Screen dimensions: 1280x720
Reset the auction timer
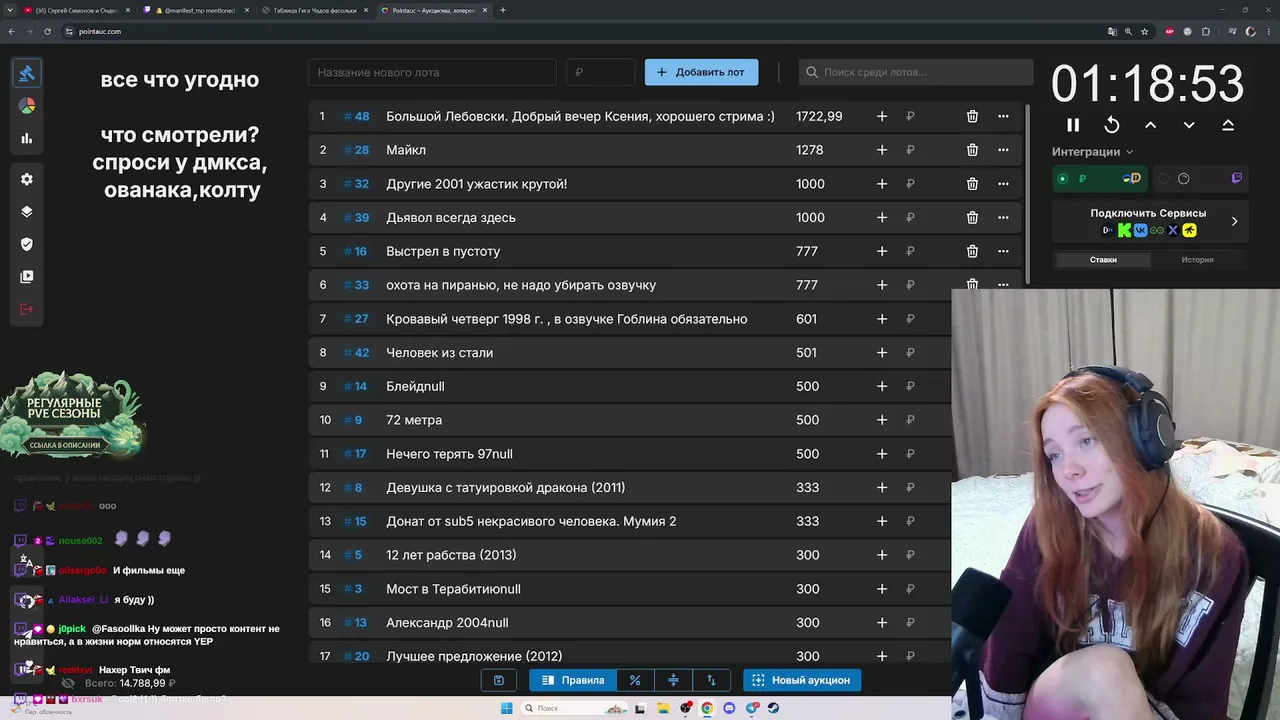click(1112, 125)
